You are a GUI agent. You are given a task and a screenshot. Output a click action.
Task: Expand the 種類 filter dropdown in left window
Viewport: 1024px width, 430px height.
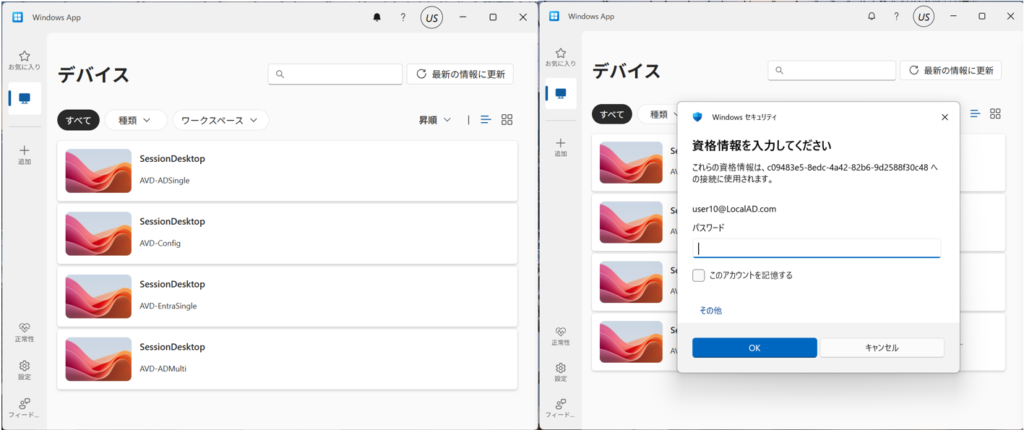(x=135, y=120)
